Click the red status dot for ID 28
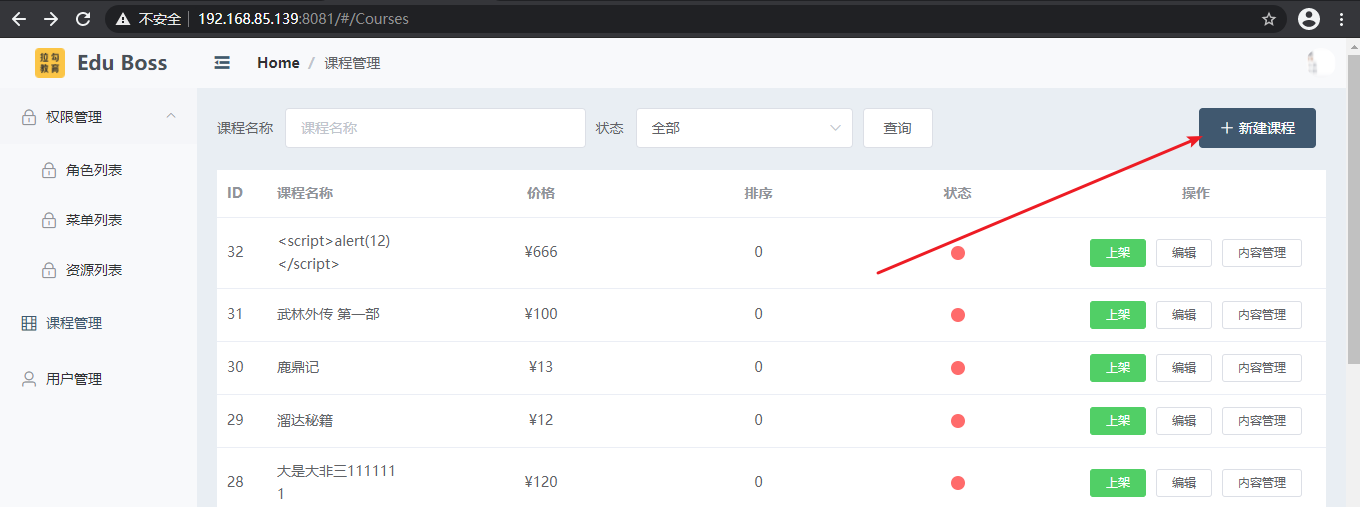 click(957, 483)
